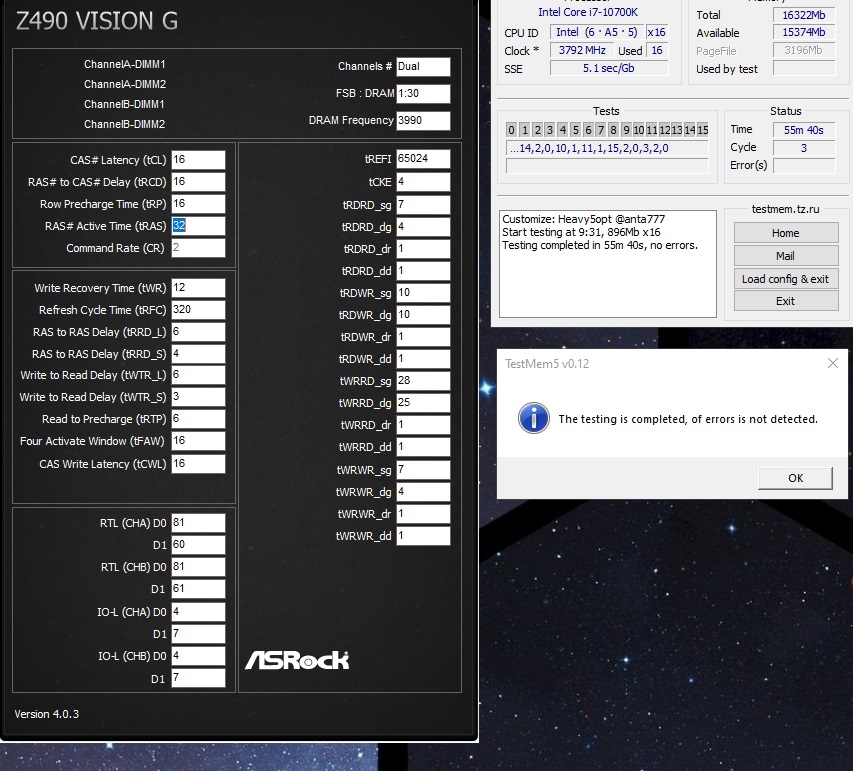Click the tWRWR_dg field
The width and height of the screenshot is (853, 771).
423,491
